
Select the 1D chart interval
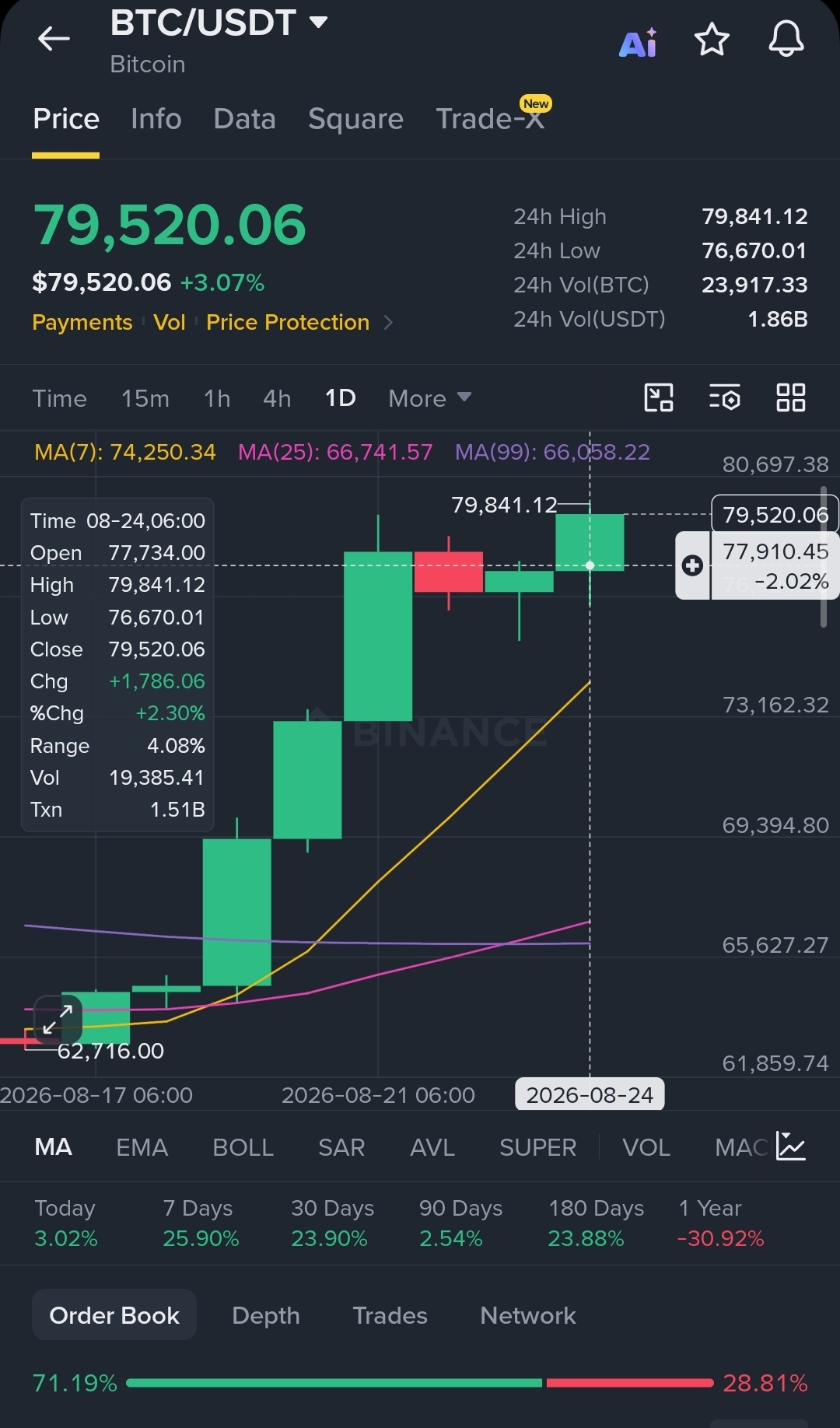(x=340, y=398)
